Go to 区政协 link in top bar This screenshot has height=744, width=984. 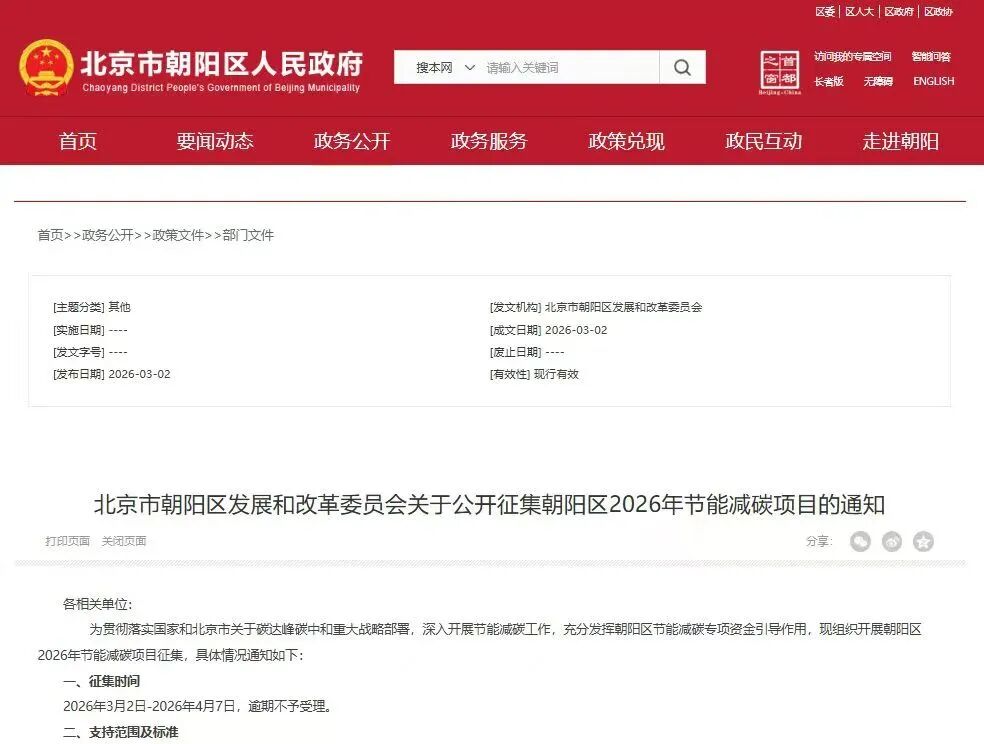938,11
